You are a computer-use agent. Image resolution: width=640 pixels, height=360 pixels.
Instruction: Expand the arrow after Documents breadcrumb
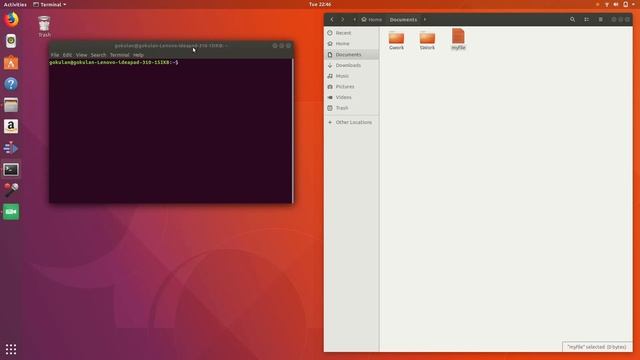tap(424, 20)
